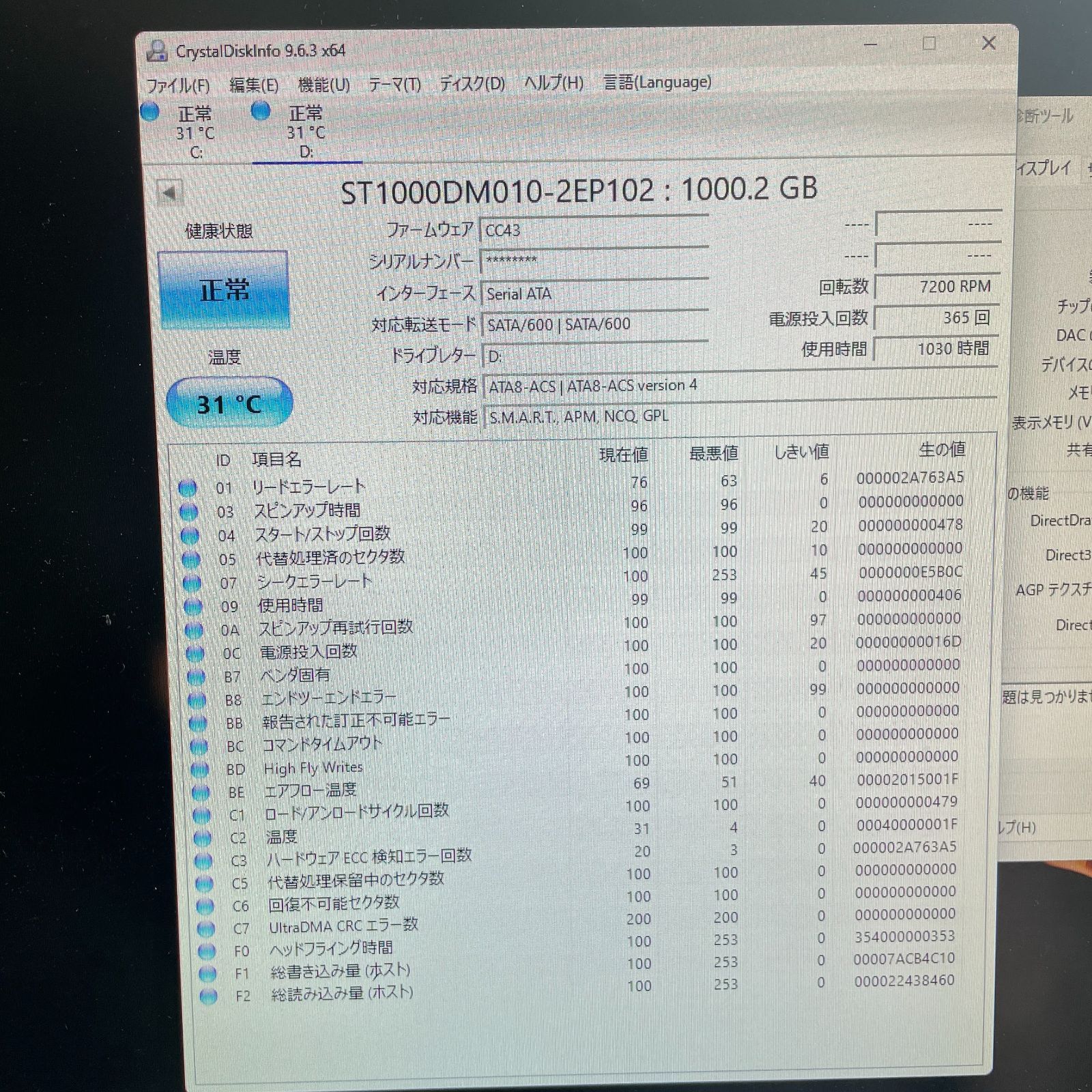Click the 1030 時間 usage hours field
Screen dimensions: 1092x1092
(x=937, y=349)
